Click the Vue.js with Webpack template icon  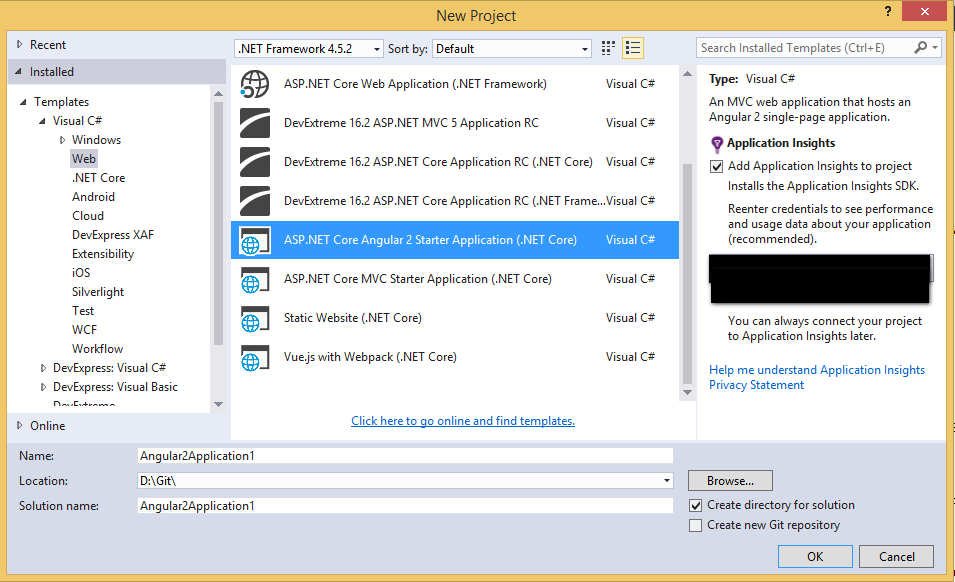point(256,357)
